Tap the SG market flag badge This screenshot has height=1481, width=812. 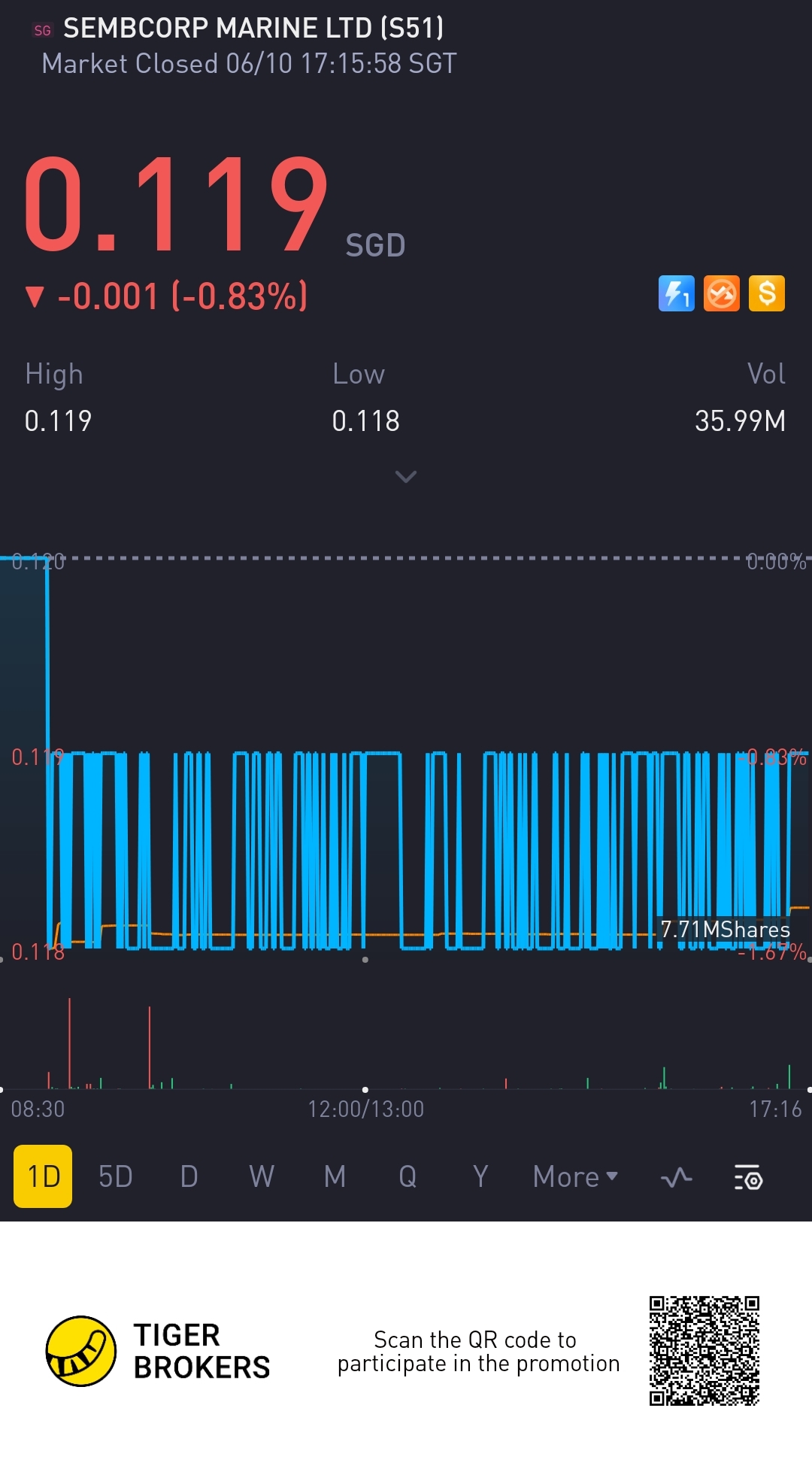pos(43,30)
